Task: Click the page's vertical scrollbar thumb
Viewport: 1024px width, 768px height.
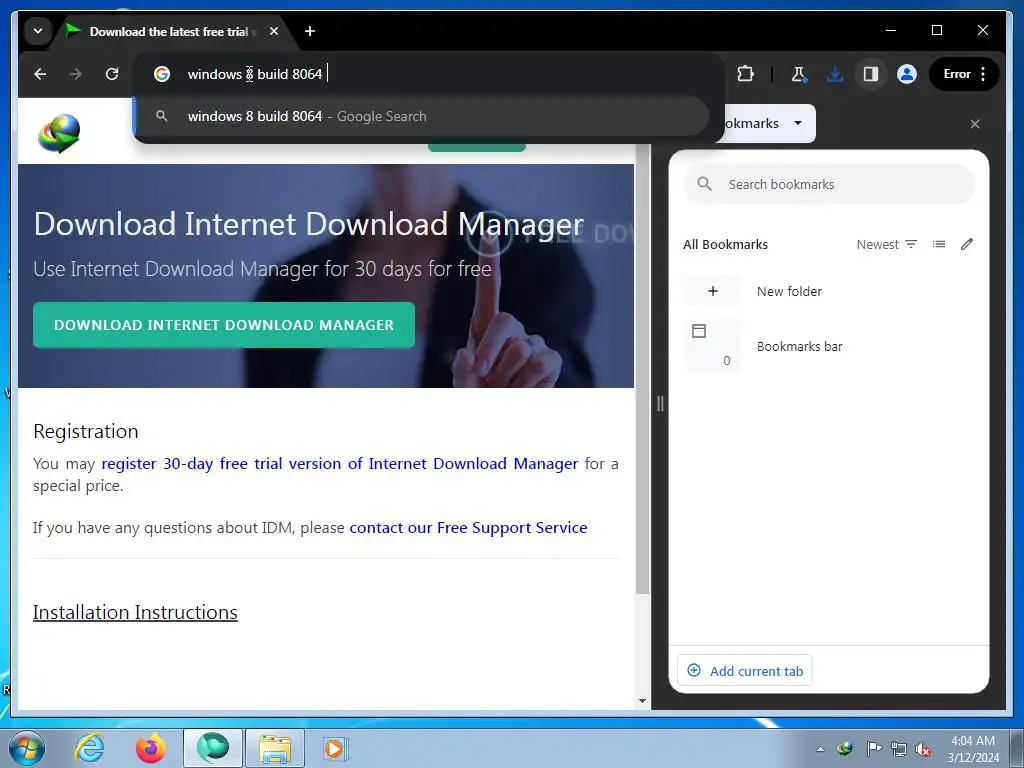Action: coord(643,369)
